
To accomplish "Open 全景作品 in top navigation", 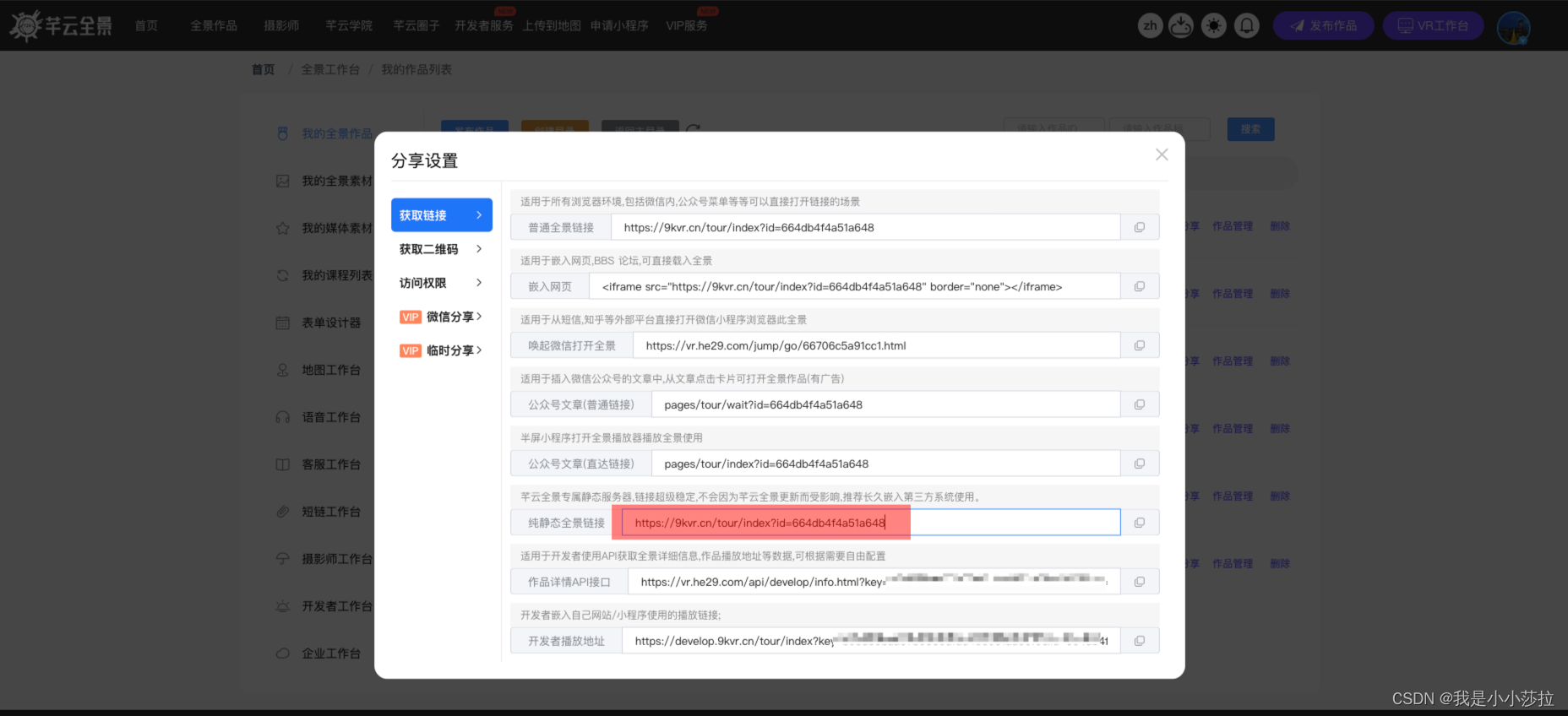I will (214, 25).
